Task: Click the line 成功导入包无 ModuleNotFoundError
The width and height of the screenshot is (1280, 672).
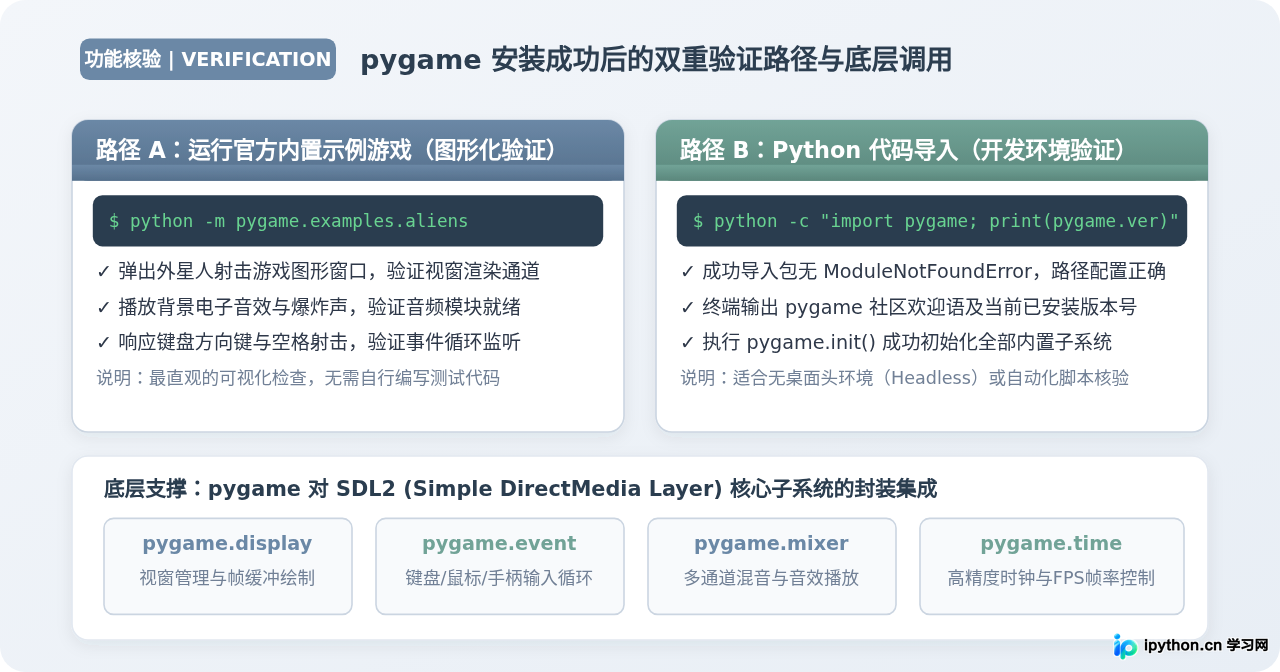Action: tap(923, 272)
